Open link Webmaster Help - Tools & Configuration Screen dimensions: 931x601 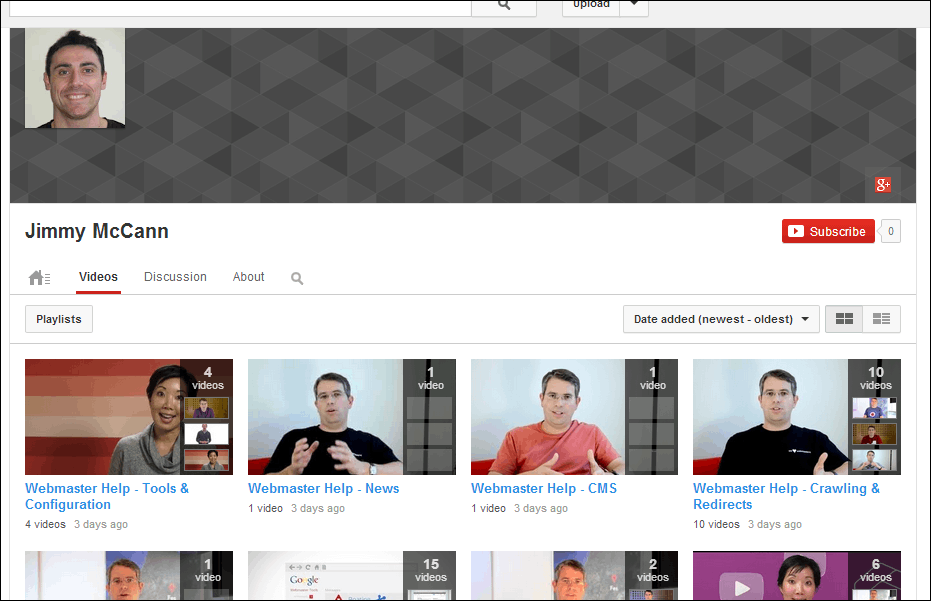(107, 496)
